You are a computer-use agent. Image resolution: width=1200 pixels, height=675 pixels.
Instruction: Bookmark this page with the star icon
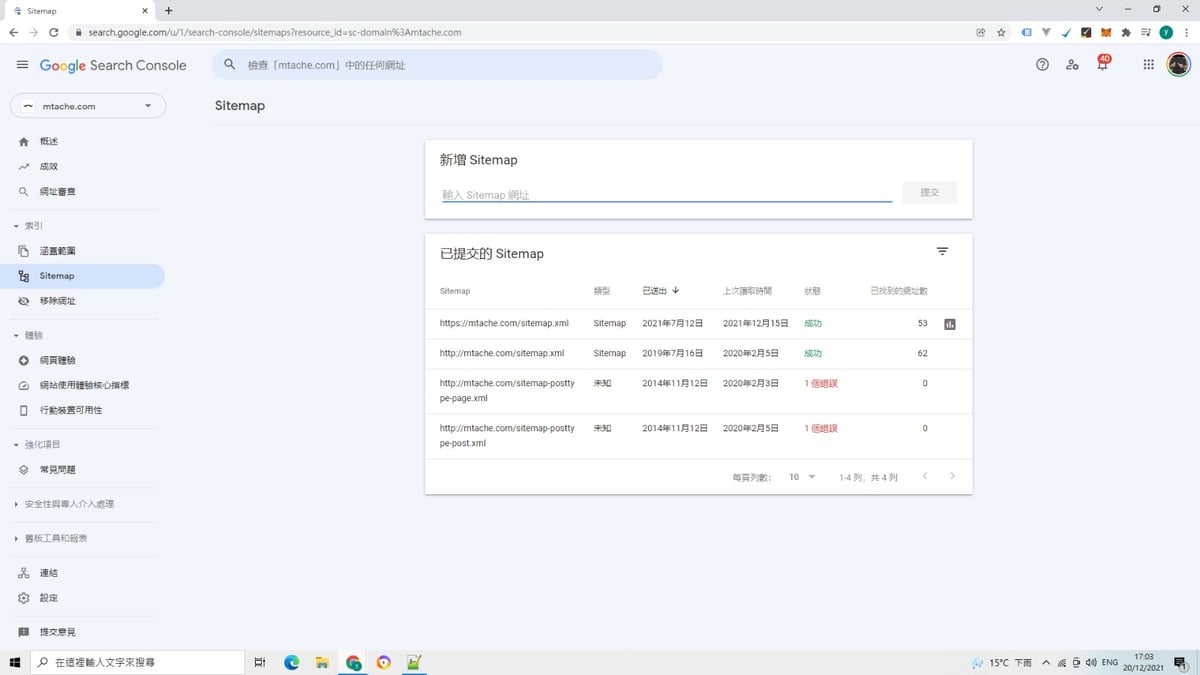click(x=1001, y=32)
